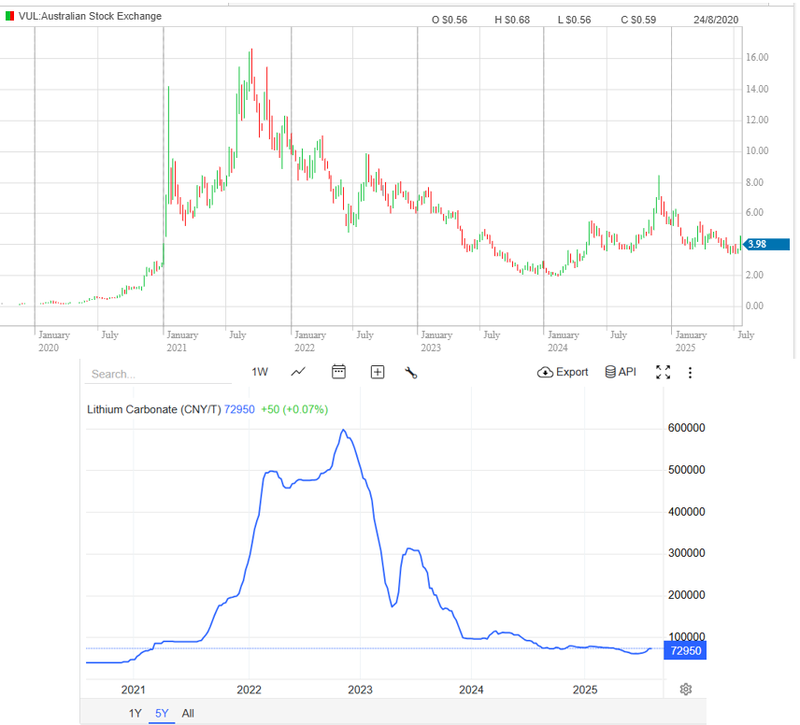Image resolution: width=800 pixels, height=725 pixels.
Task: Click the plus icon to add comparison
Action: (x=377, y=372)
